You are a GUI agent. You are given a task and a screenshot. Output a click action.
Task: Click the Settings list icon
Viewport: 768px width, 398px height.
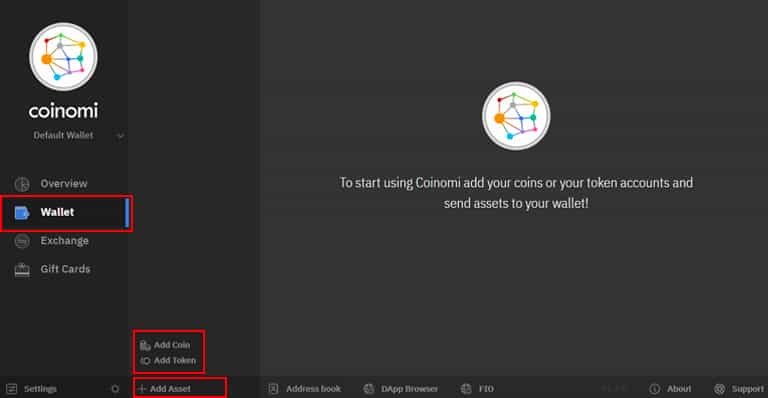point(12,389)
